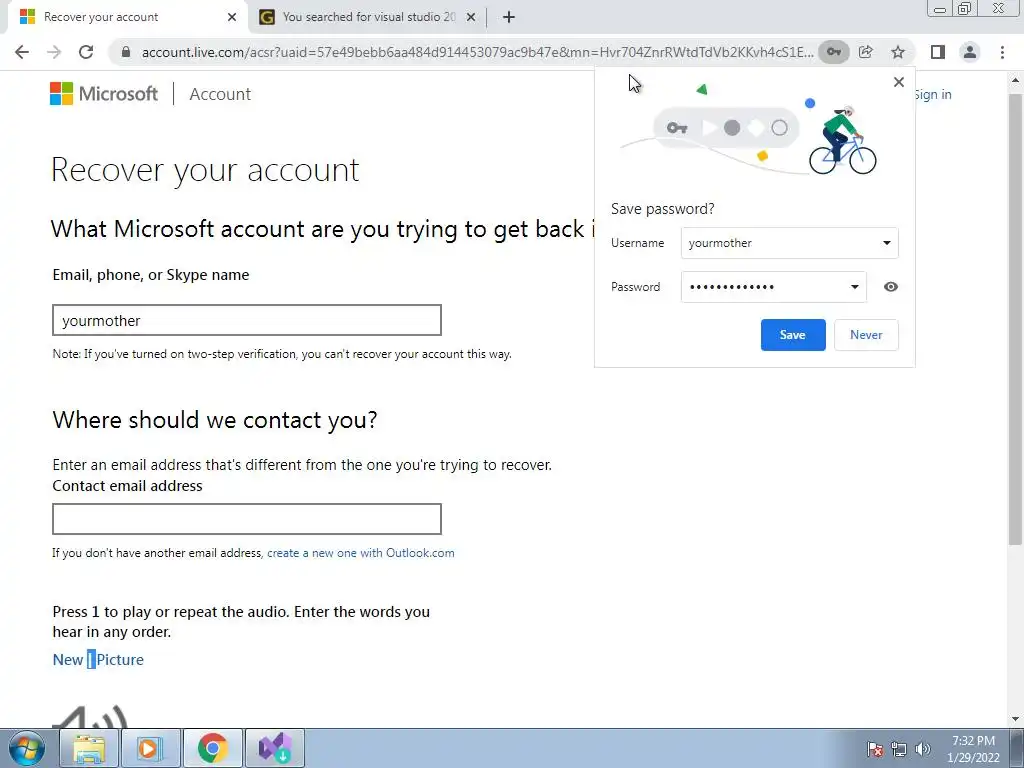
Task: Click the browser forward arrow
Action: tap(54, 52)
